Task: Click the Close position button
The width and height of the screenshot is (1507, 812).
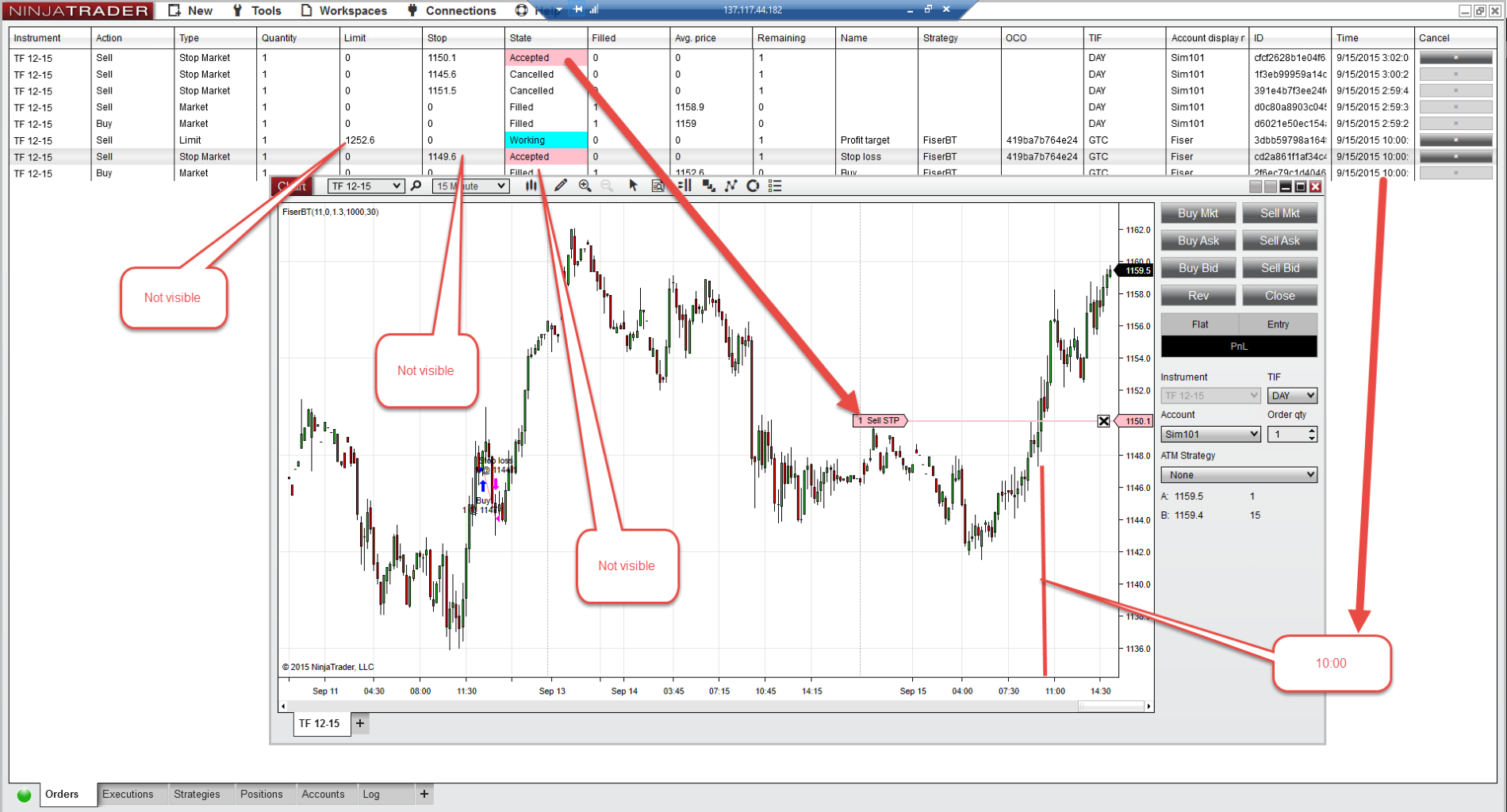Action: pos(1279,296)
